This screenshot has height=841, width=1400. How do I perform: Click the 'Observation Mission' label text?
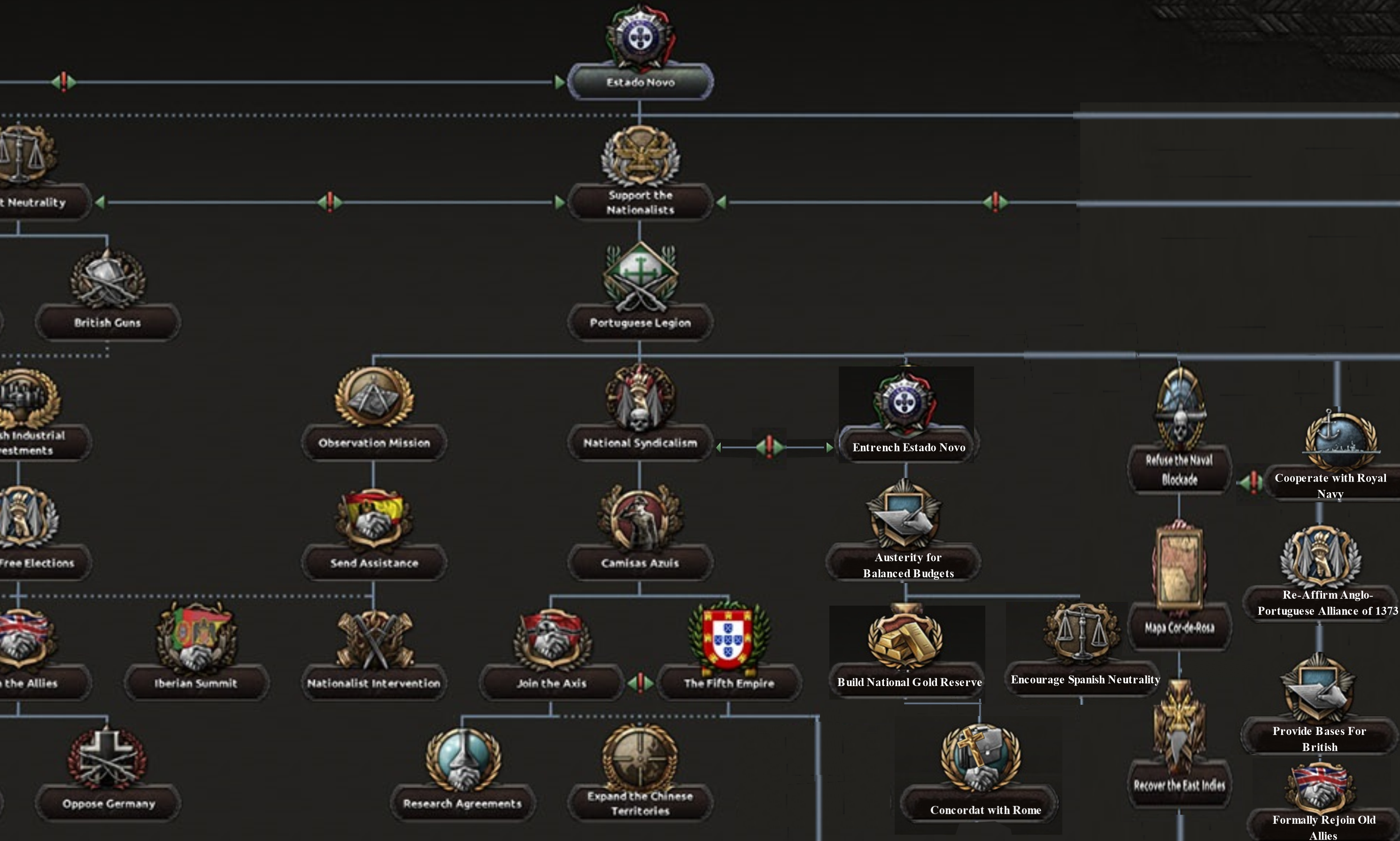[374, 443]
